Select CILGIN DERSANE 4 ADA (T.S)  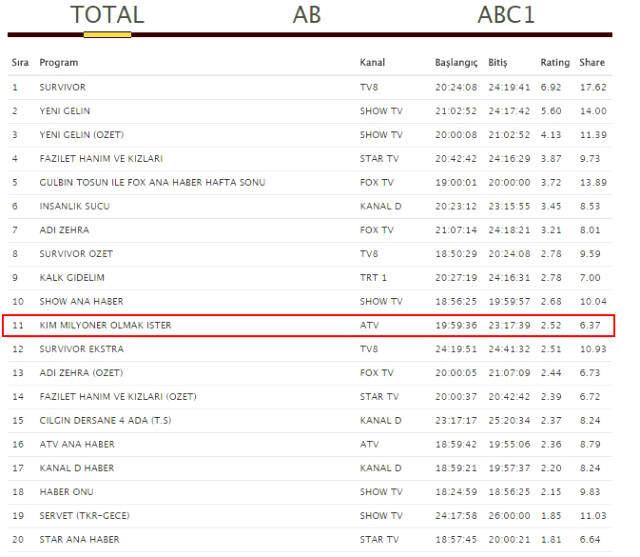coord(105,420)
